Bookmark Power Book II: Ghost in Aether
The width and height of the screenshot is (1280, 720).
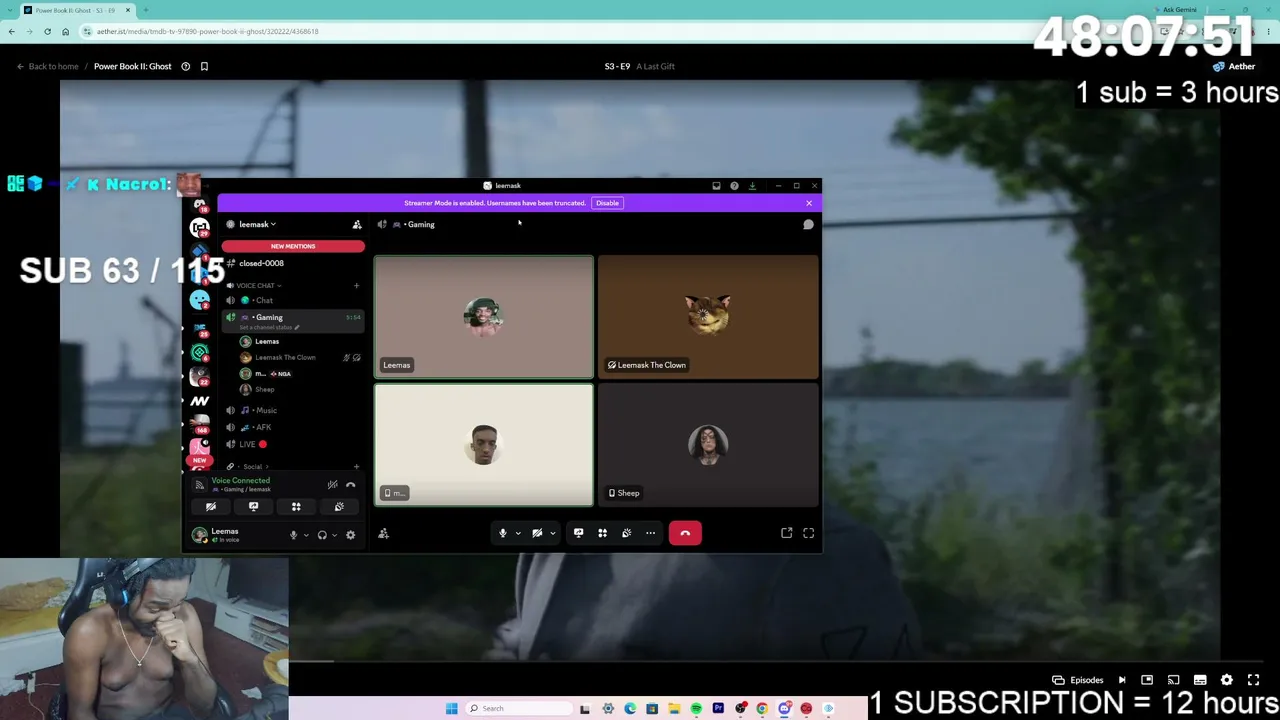click(204, 66)
